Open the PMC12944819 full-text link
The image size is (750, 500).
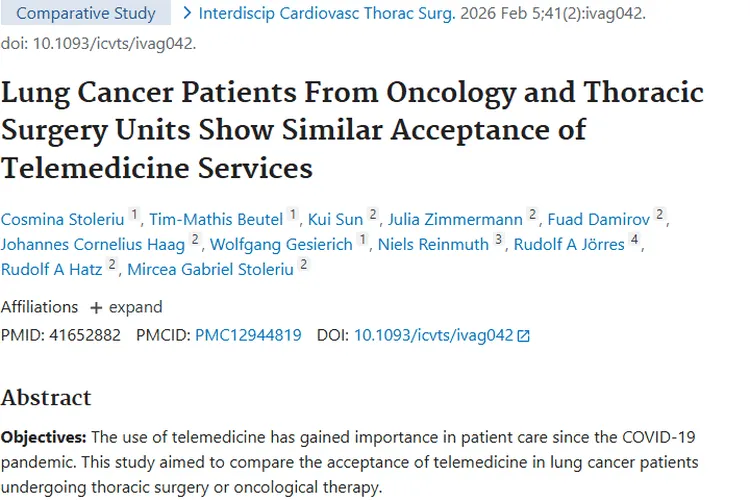click(248, 336)
